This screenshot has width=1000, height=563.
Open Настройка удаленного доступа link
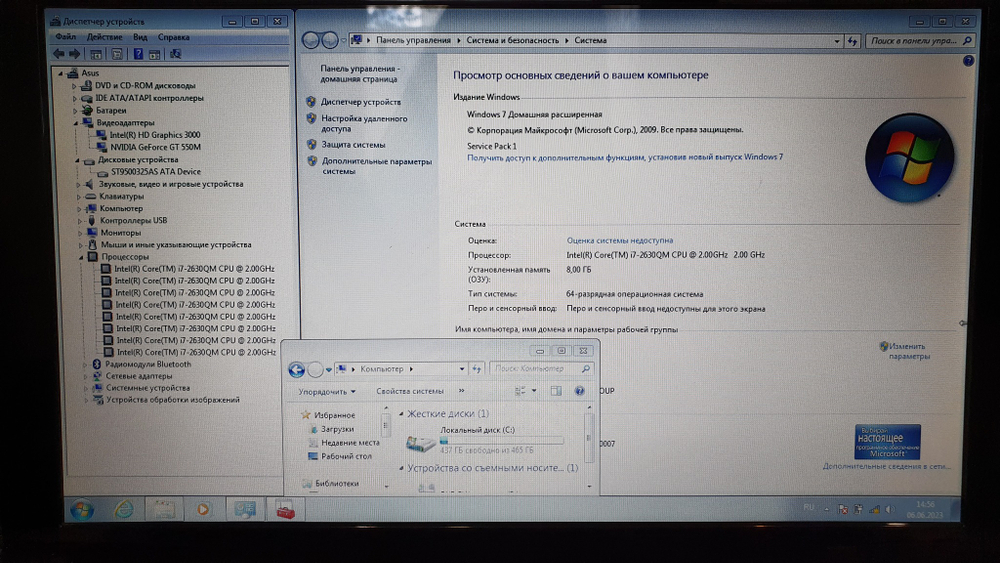(364, 124)
